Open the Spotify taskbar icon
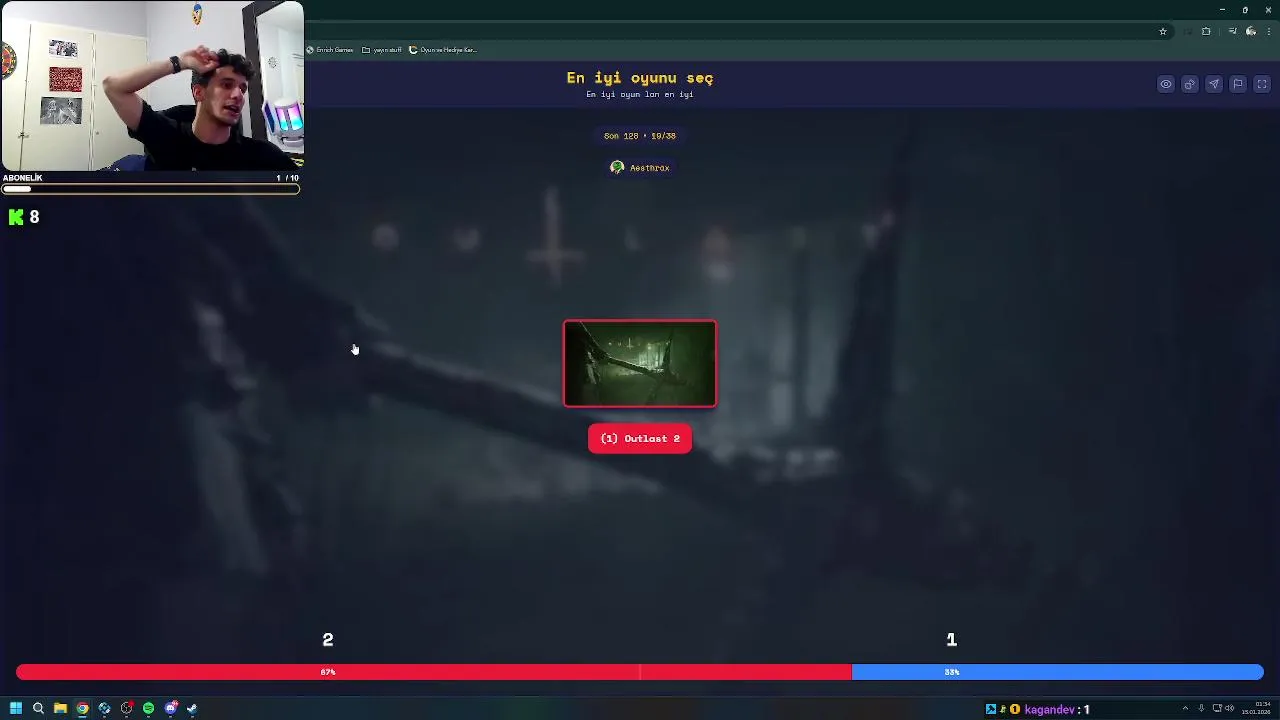Screen dimensions: 1280x720 click(x=148, y=709)
